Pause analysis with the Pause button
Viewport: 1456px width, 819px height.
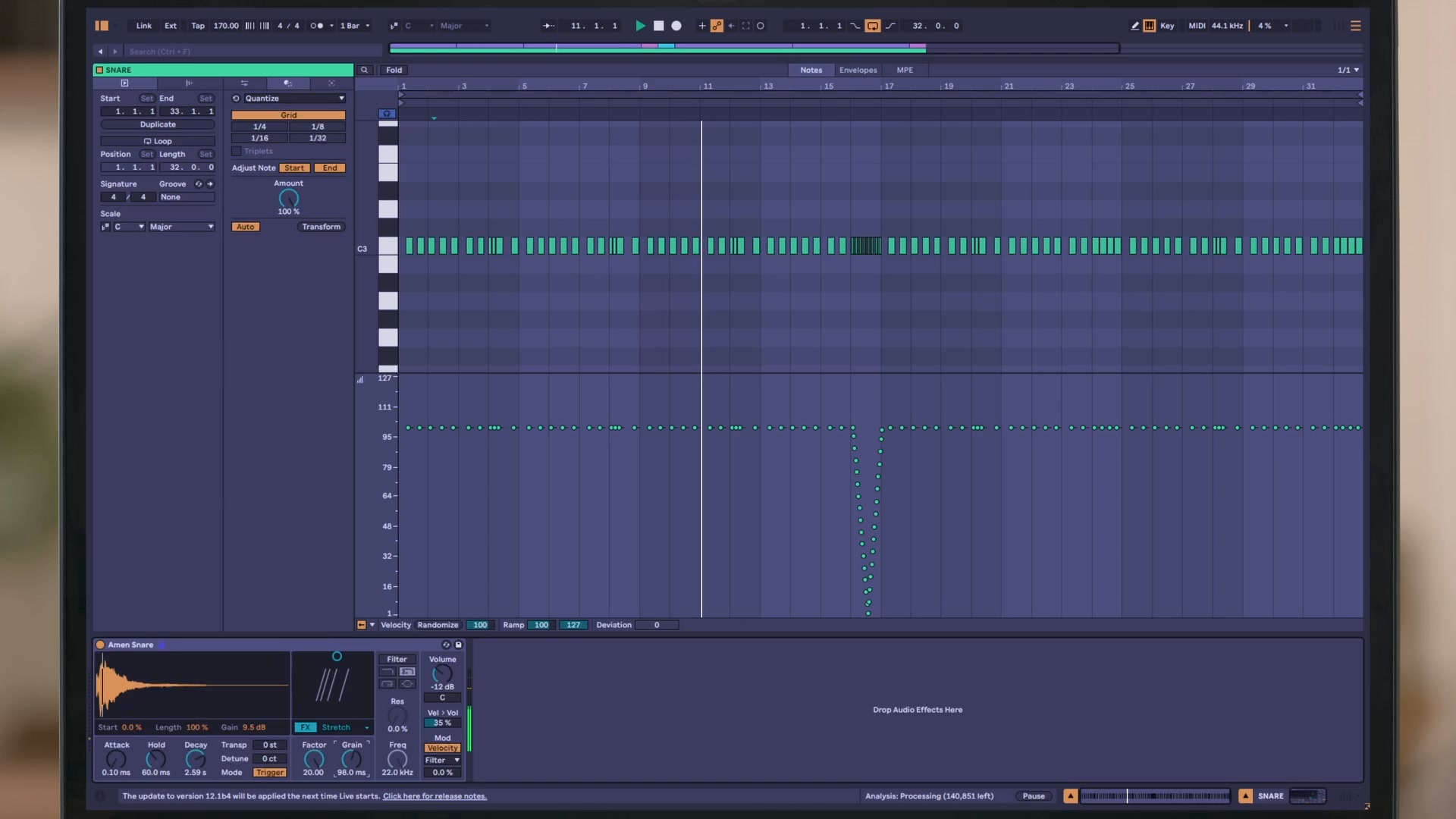click(x=1034, y=796)
